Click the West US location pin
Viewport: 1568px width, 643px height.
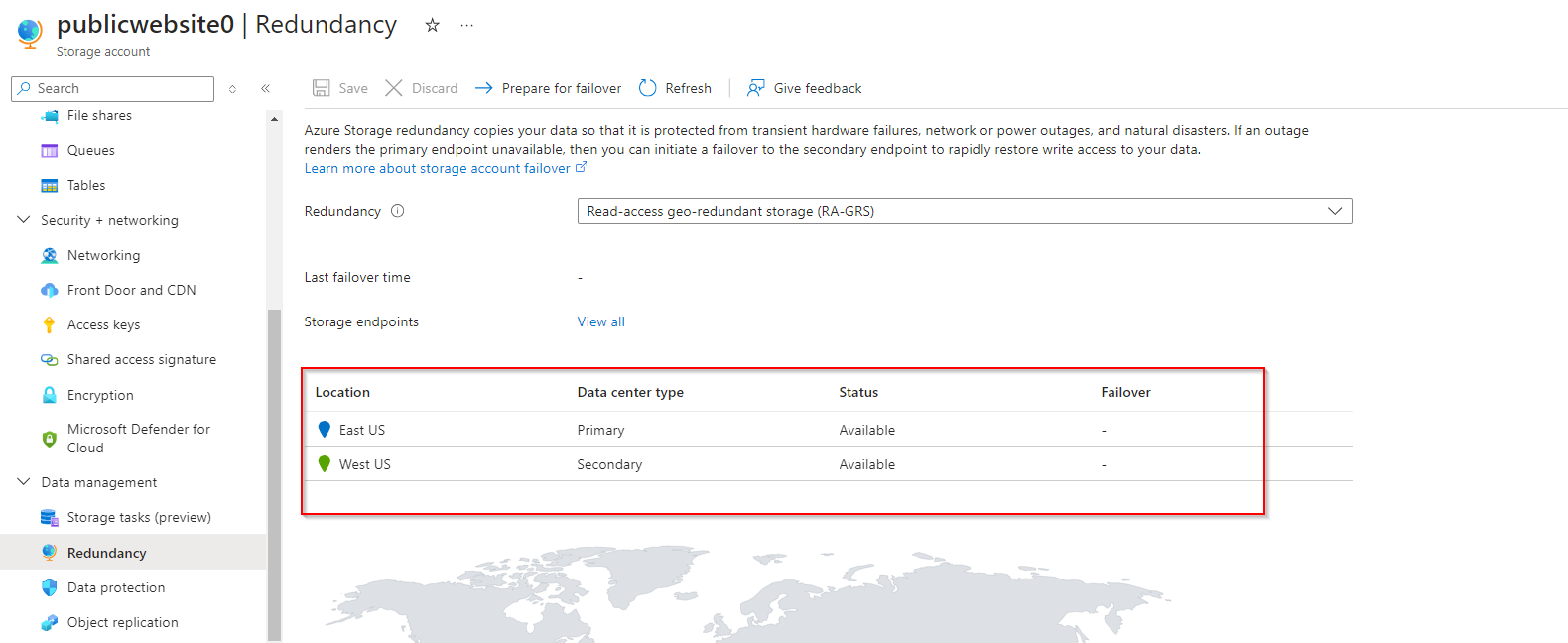coord(325,464)
